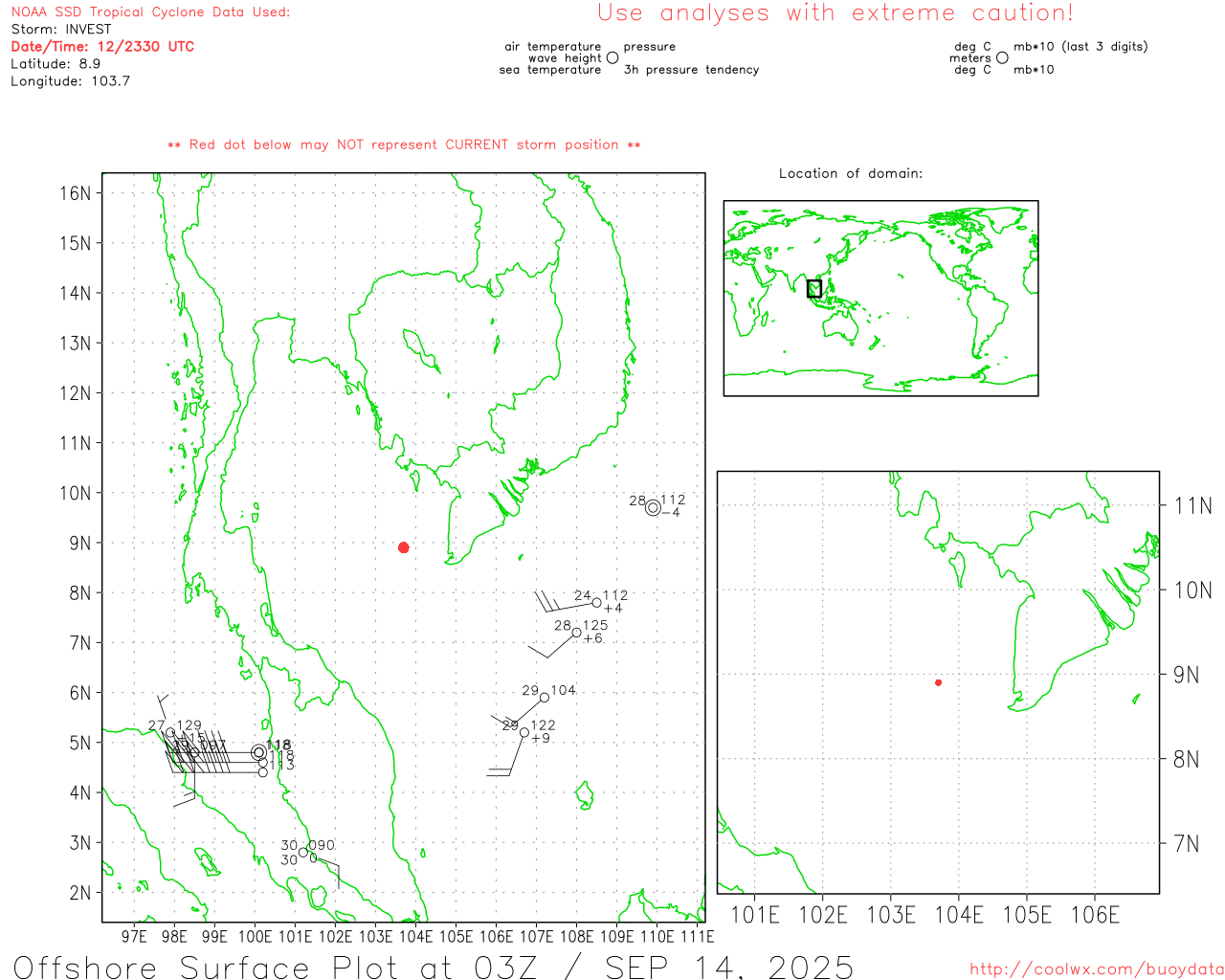Click the station circle reading 27 129
This screenshot has height=980, width=1225.
click(170, 733)
